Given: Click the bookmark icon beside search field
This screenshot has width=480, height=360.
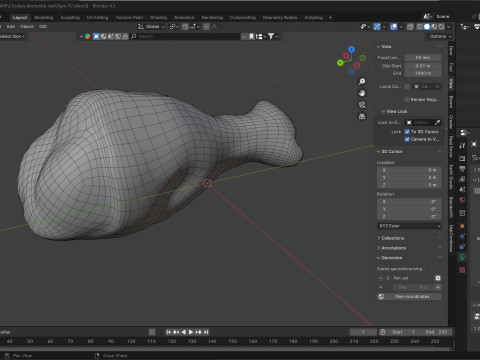Looking at the screenshot, I should coord(252,36).
